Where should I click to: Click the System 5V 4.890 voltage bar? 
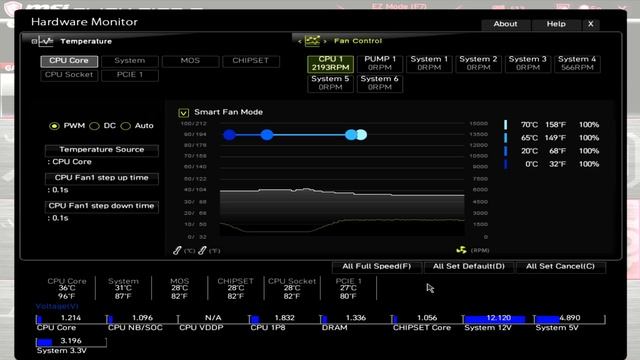pos(569,318)
